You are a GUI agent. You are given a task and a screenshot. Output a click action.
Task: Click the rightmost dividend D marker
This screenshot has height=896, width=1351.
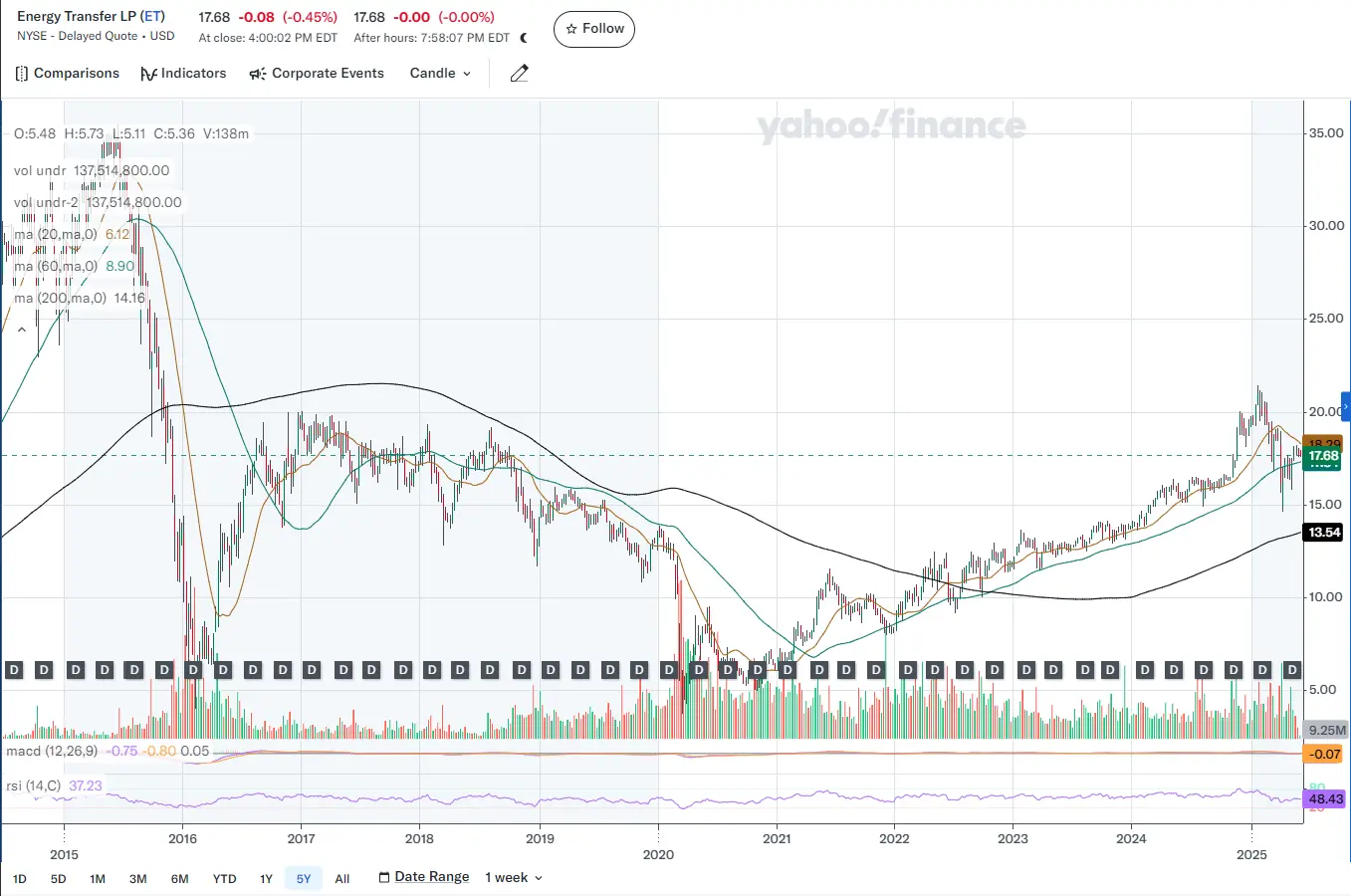(x=1292, y=670)
